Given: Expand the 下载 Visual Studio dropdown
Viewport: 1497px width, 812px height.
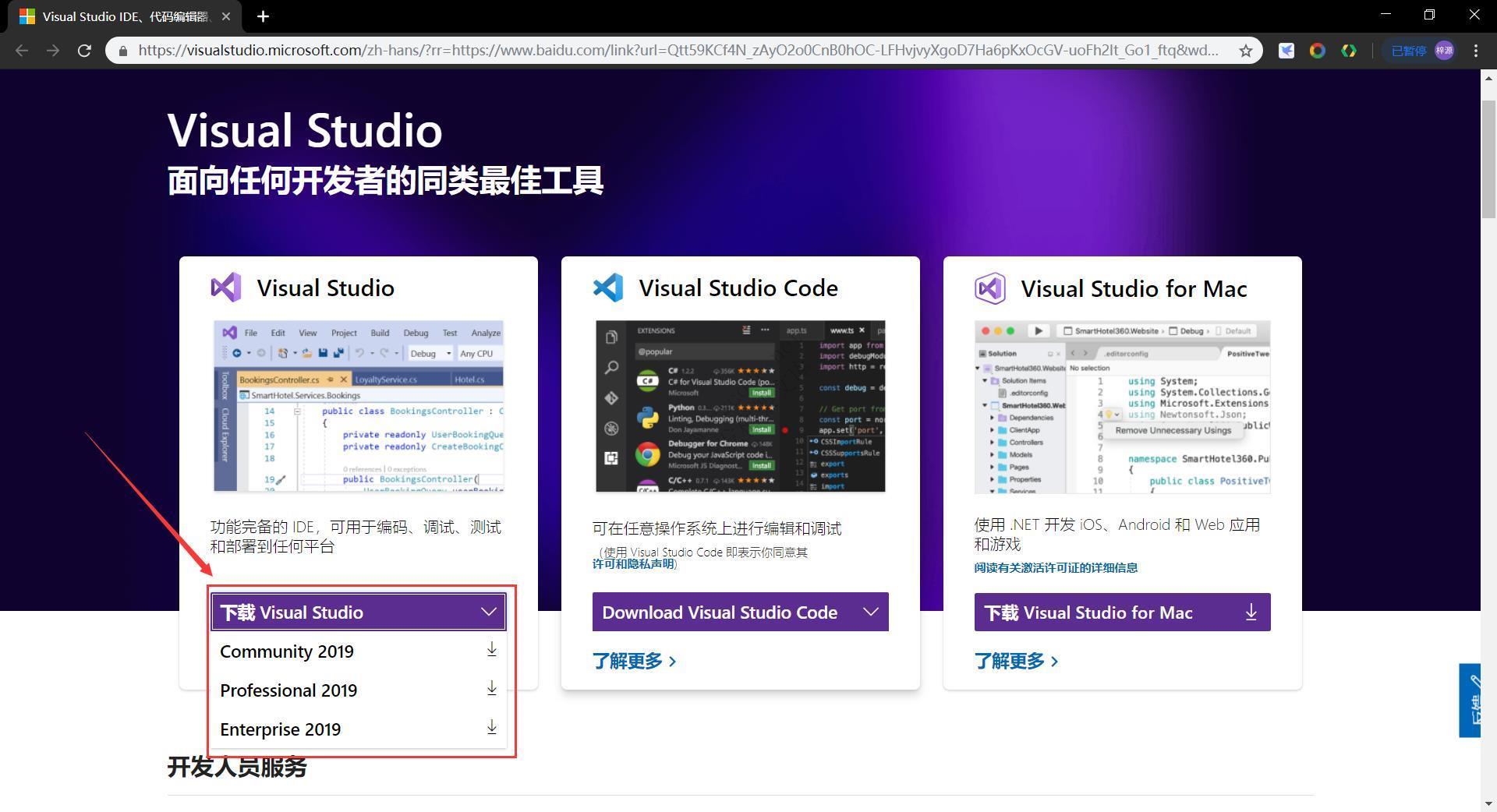Looking at the screenshot, I should (488, 612).
